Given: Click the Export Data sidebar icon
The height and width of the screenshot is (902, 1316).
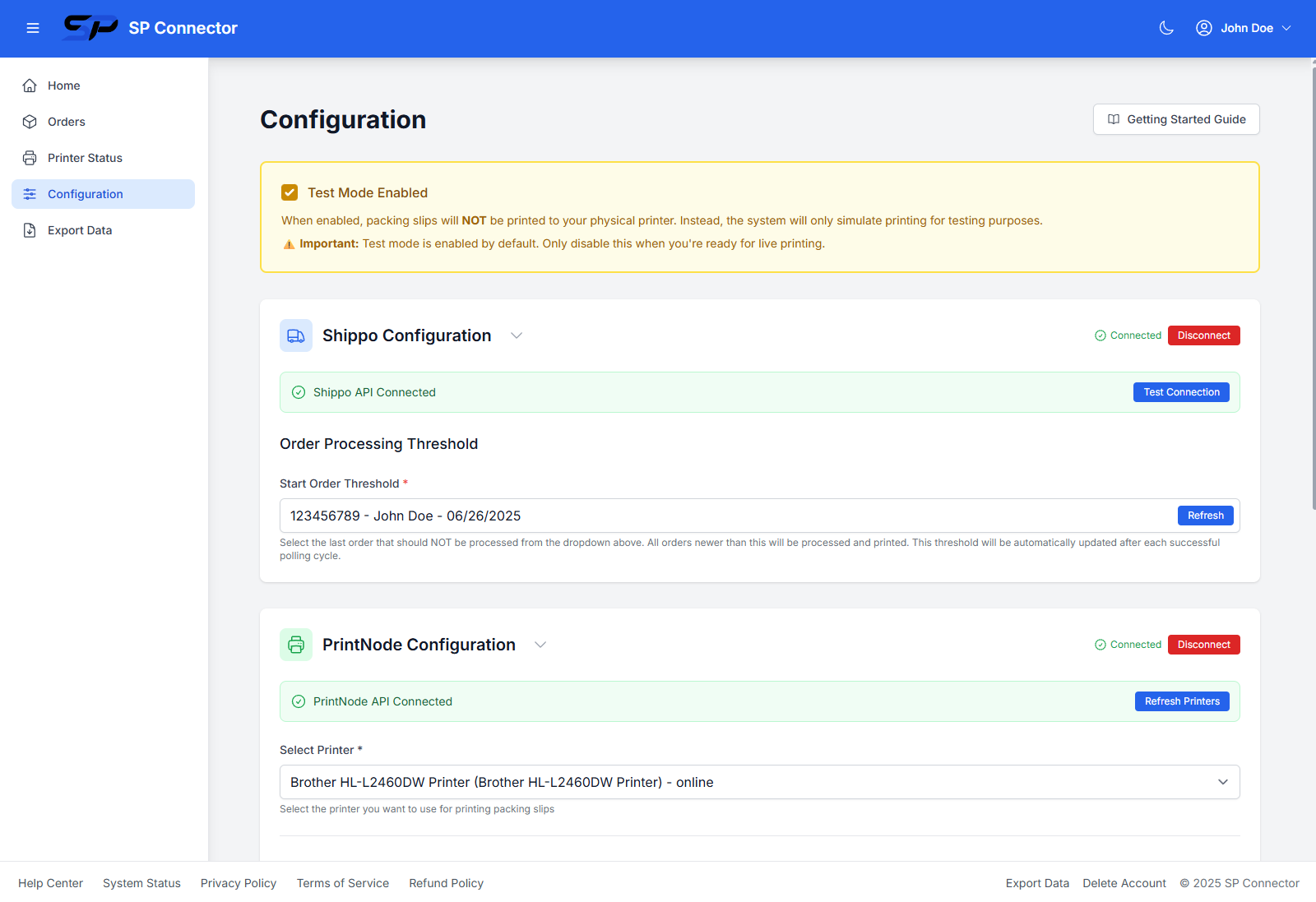Looking at the screenshot, I should (x=30, y=229).
